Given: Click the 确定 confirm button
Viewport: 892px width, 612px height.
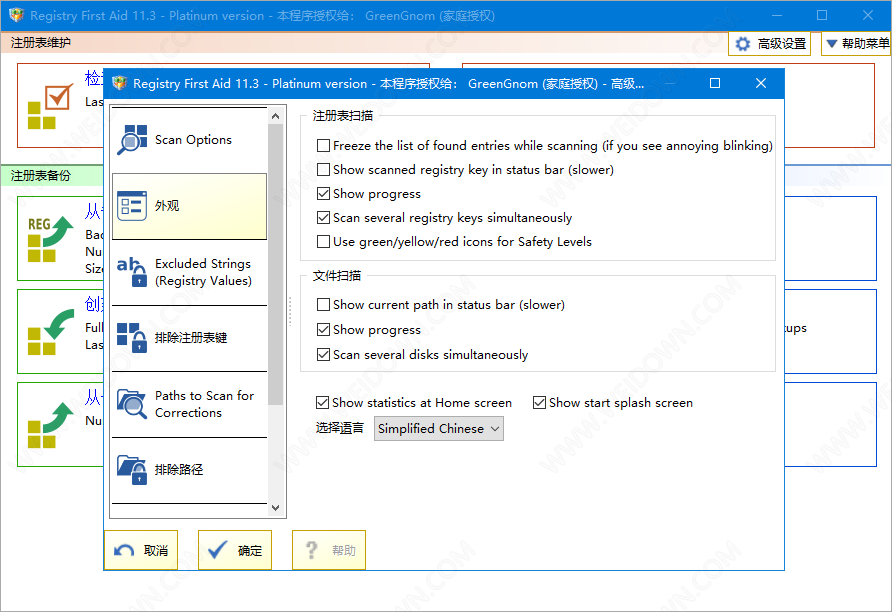Looking at the screenshot, I should tap(235, 550).
